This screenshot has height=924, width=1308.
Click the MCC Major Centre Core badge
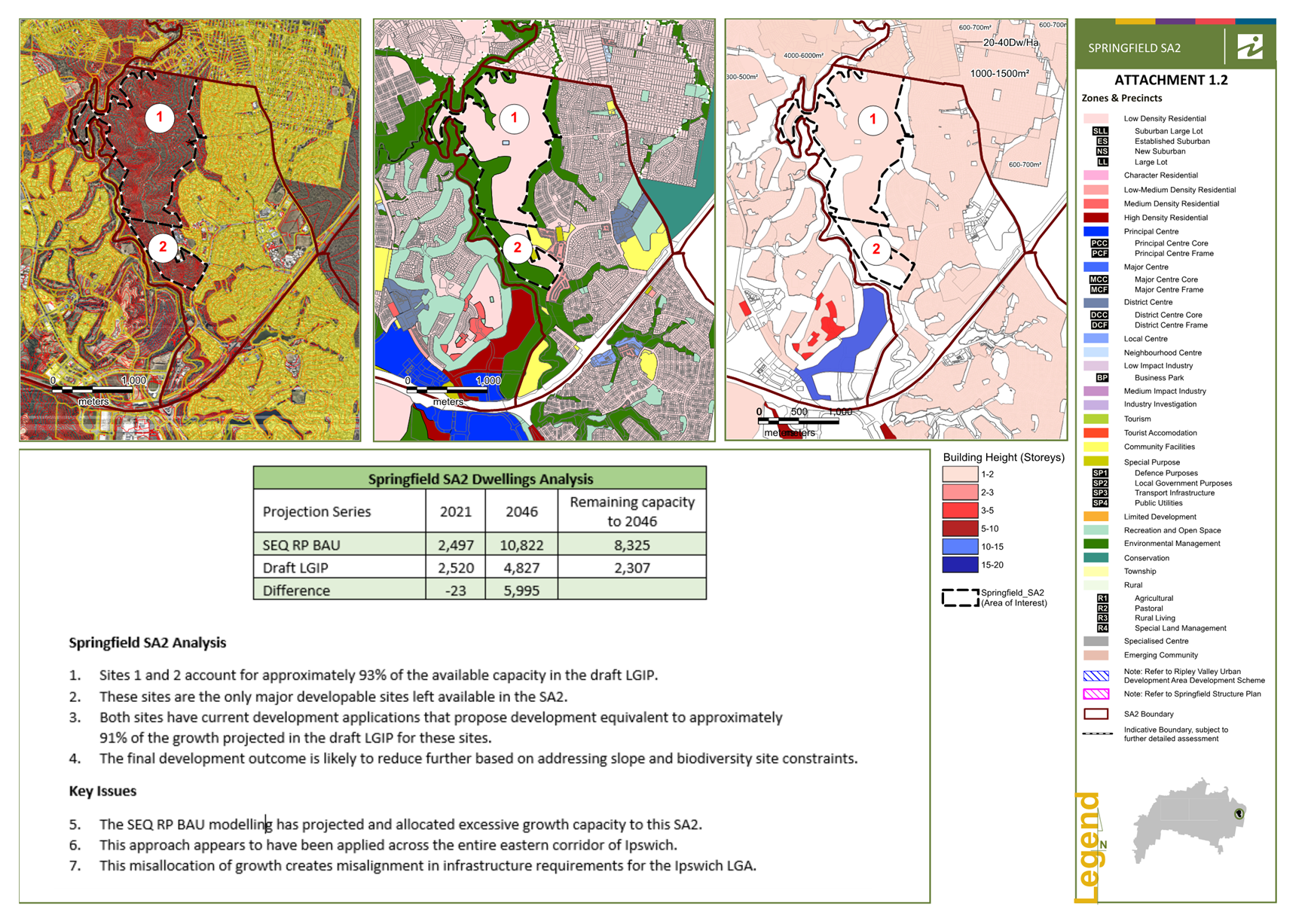(x=1099, y=279)
